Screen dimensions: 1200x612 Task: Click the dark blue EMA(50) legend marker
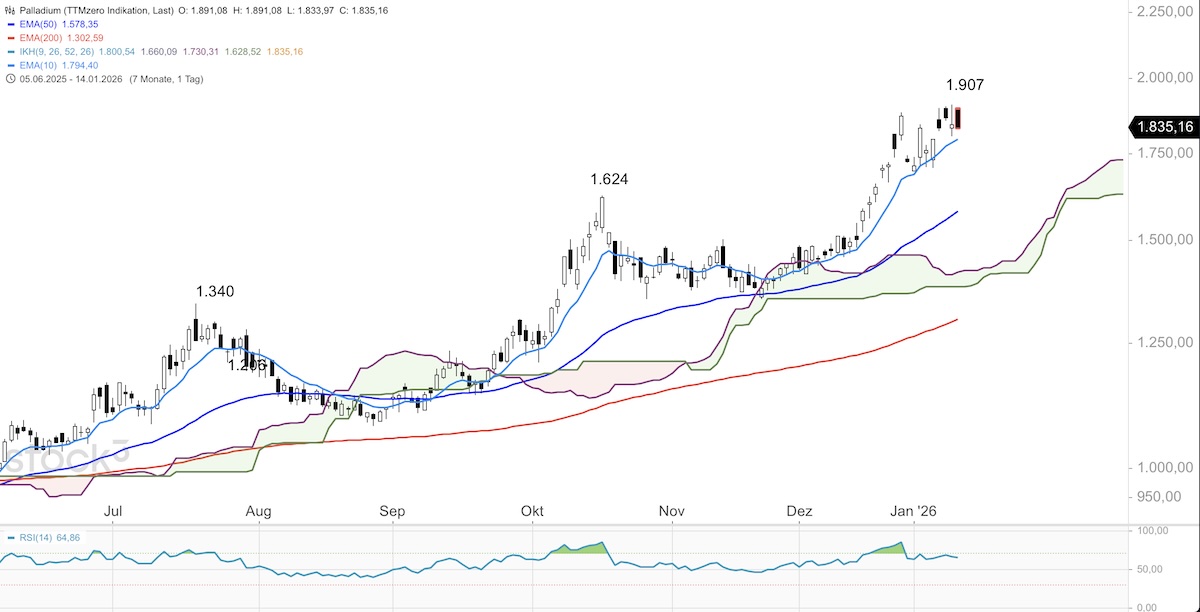[x=10, y=23]
